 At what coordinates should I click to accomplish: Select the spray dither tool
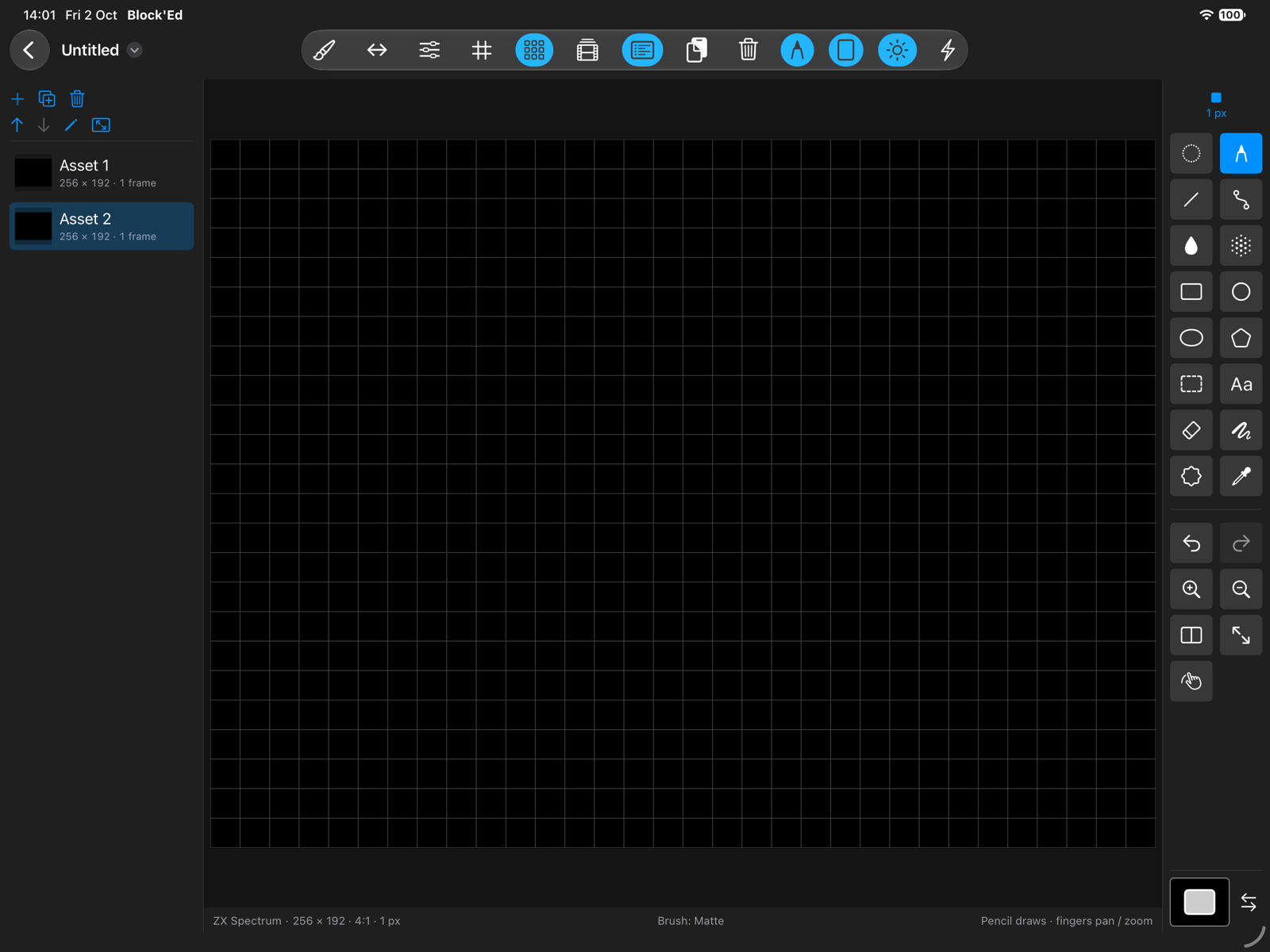coord(1241,246)
